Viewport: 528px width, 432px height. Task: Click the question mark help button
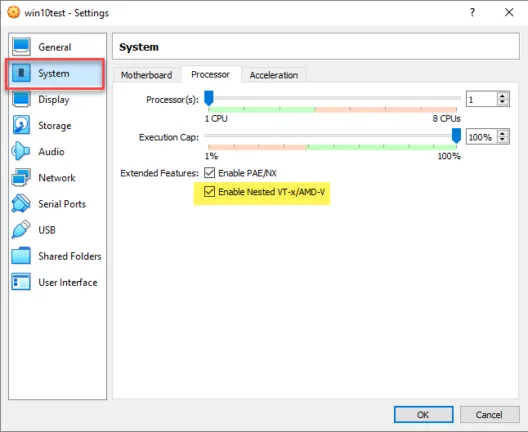(472, 12)
